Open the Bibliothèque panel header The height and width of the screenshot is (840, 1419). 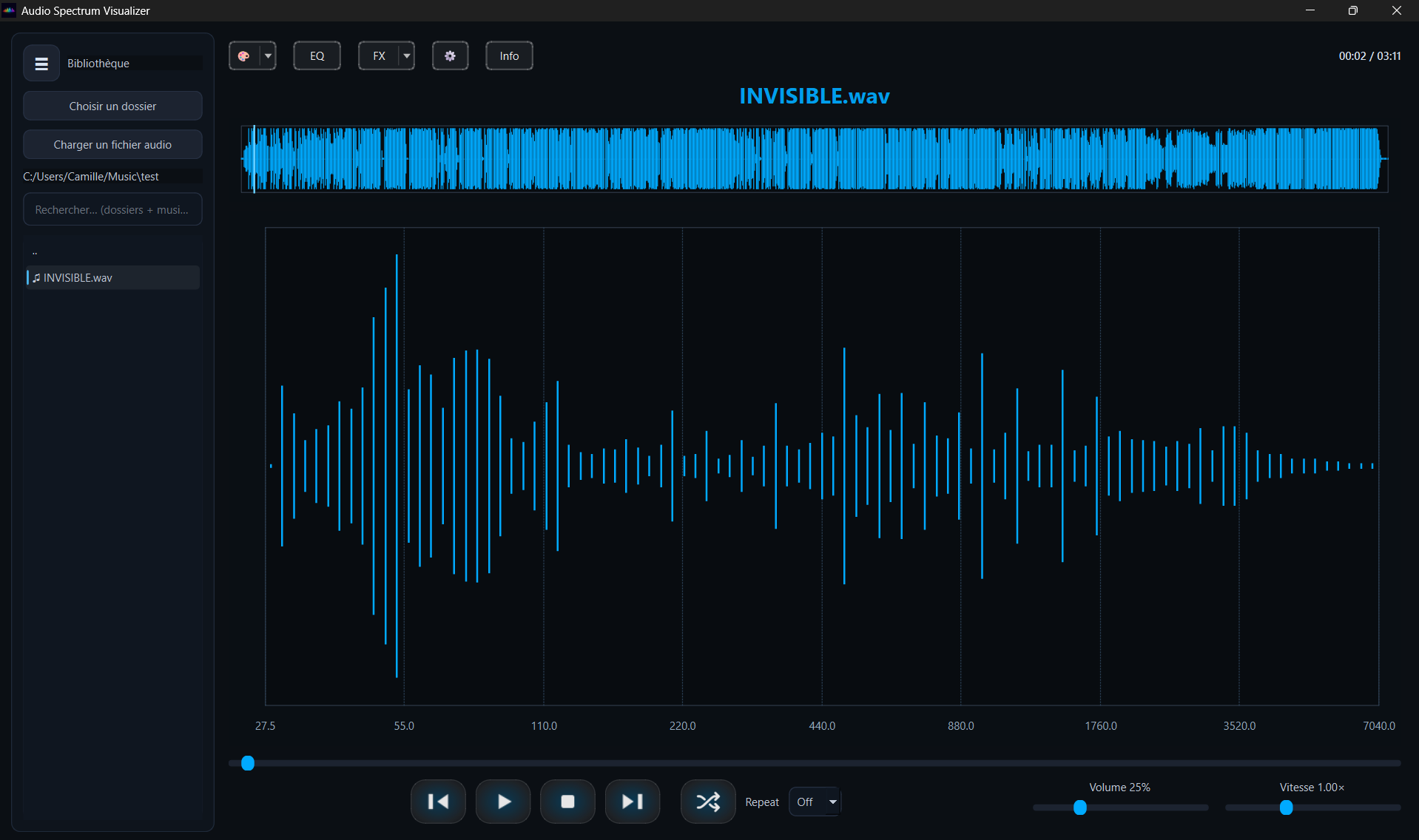[x=98, y=63]
